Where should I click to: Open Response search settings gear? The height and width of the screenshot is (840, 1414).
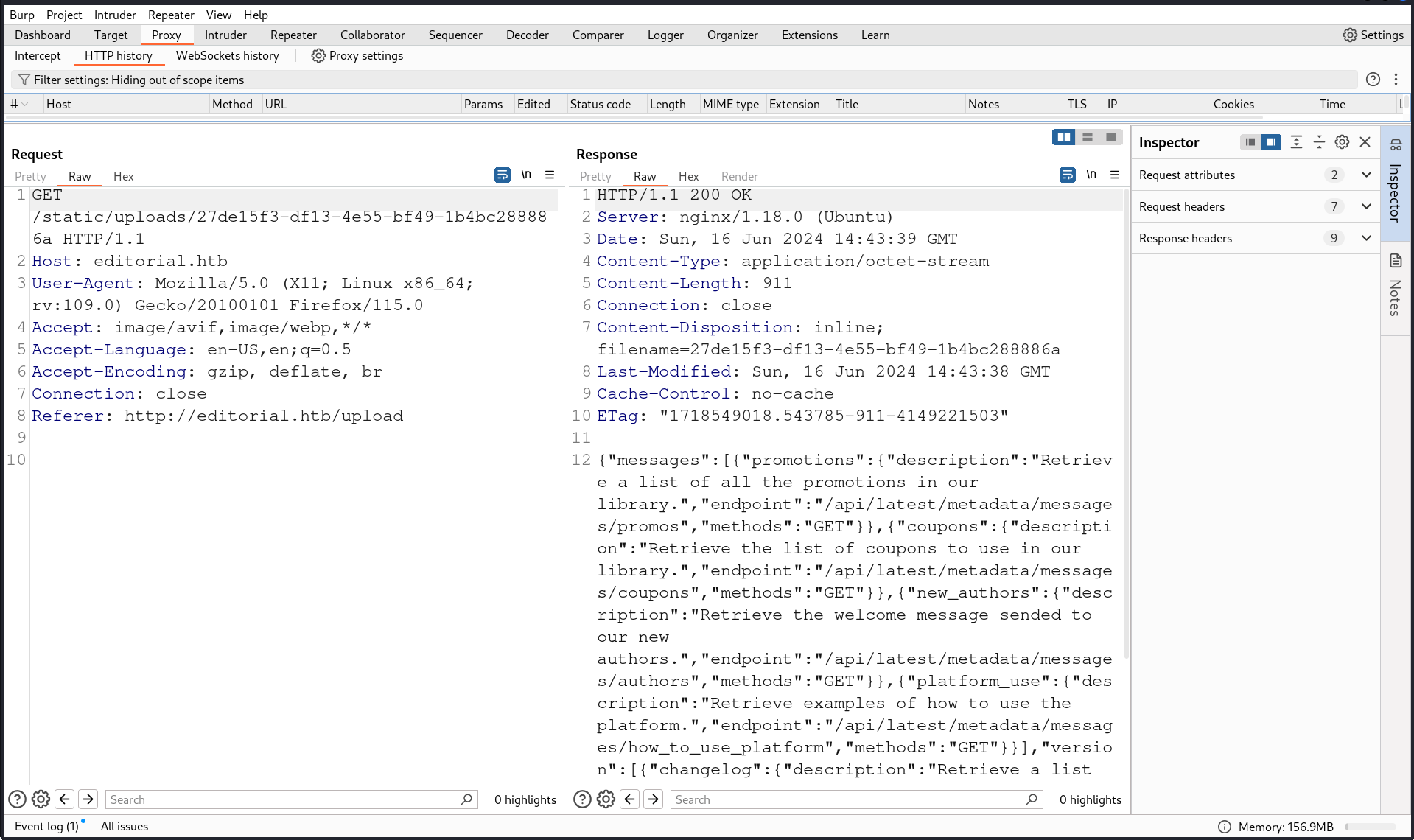pyautogui.click(x=606, y=799)
